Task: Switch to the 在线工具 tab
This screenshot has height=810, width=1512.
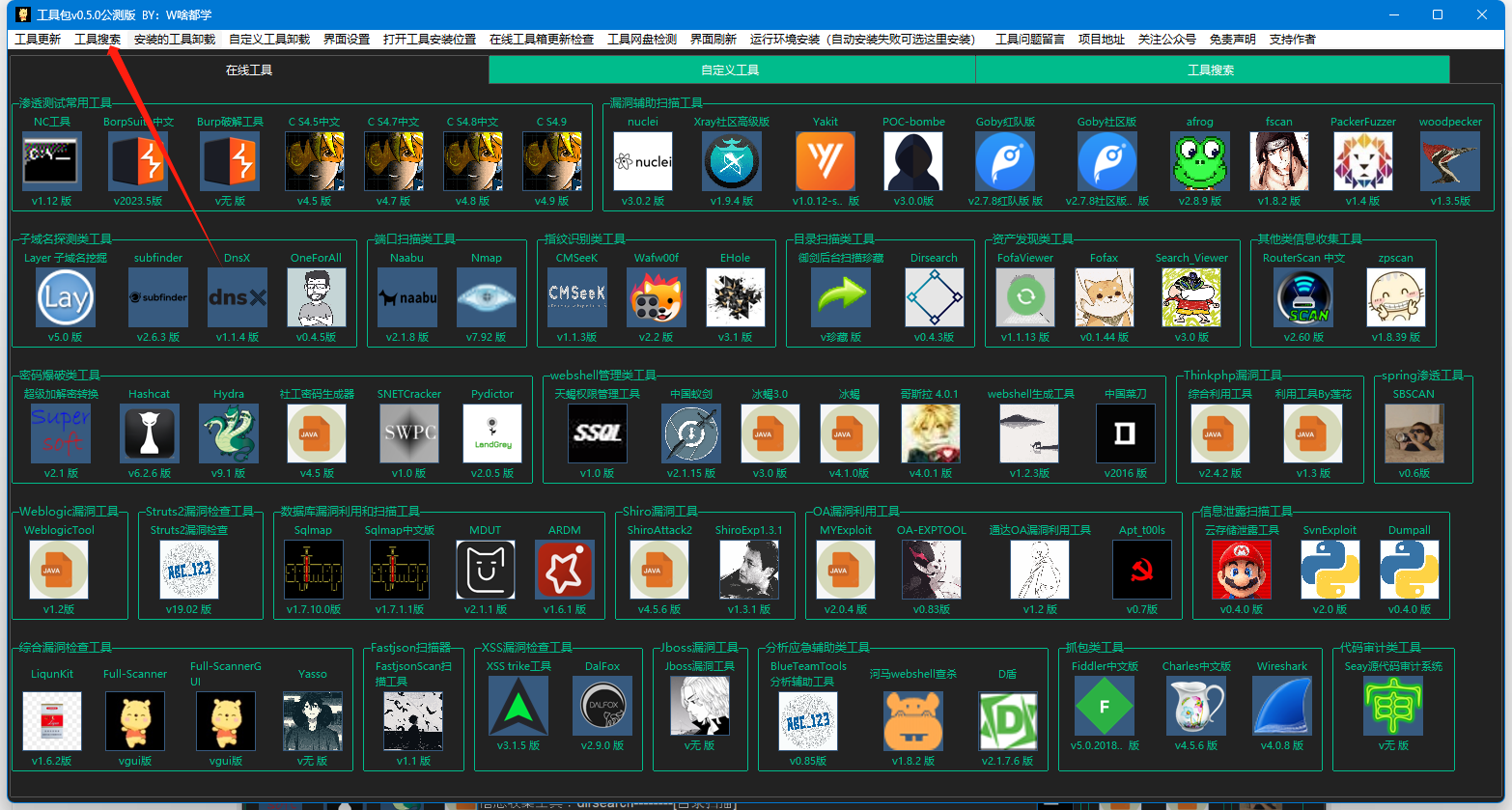Action: (x=249, y=70)
